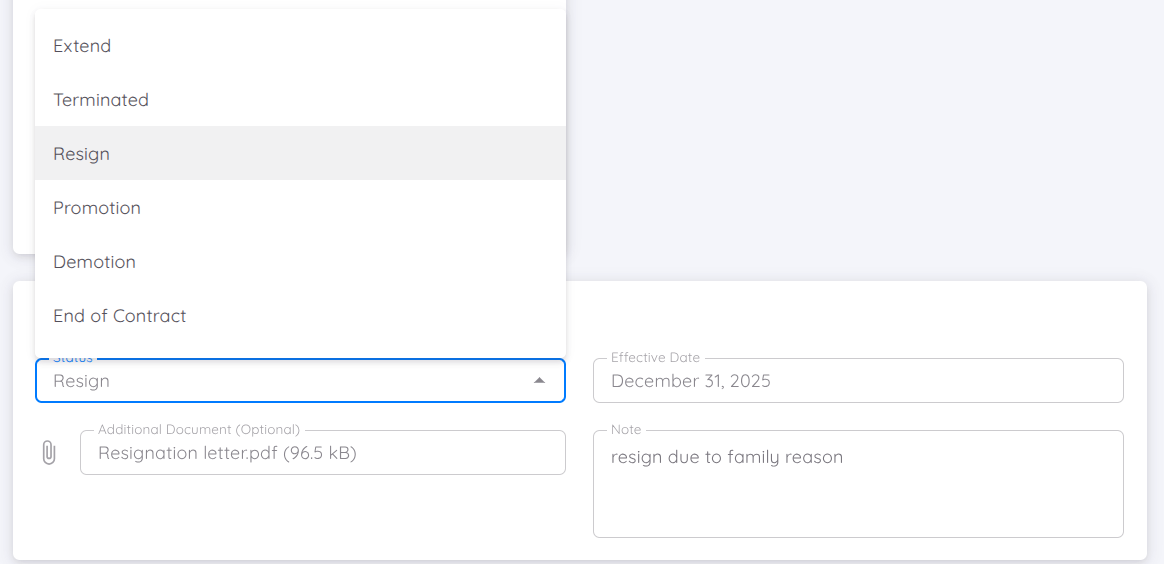This screenshot has height=564, width=1164.
Task: Select End of Contract option
Action: click(120, 316)
